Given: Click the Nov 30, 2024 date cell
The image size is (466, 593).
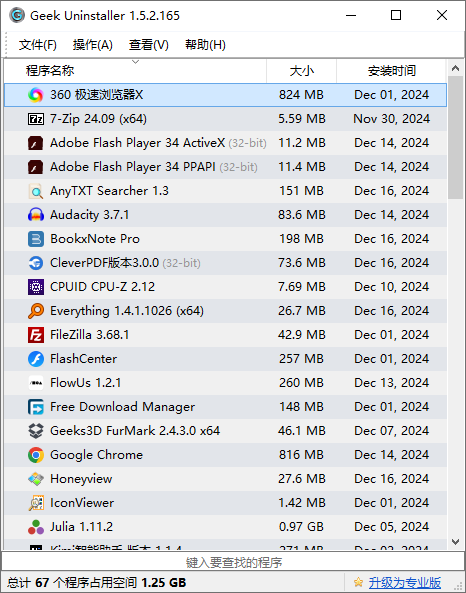Looking at the screenshot, I should pyautogui.click(x=391, y=119).
